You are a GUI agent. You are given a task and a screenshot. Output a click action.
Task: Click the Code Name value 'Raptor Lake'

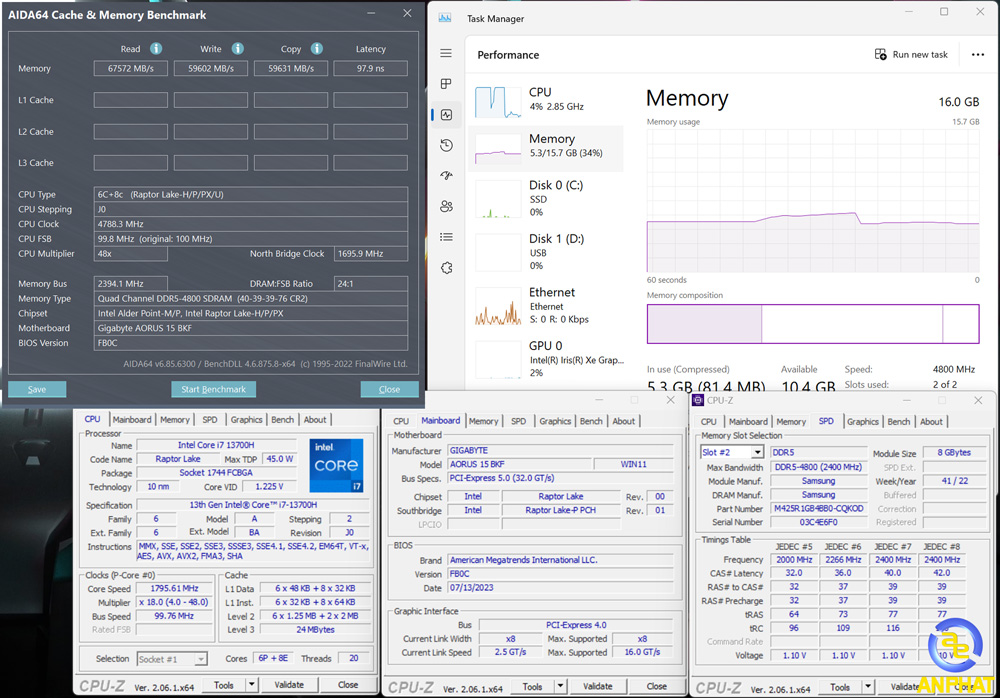click(178, 459)
